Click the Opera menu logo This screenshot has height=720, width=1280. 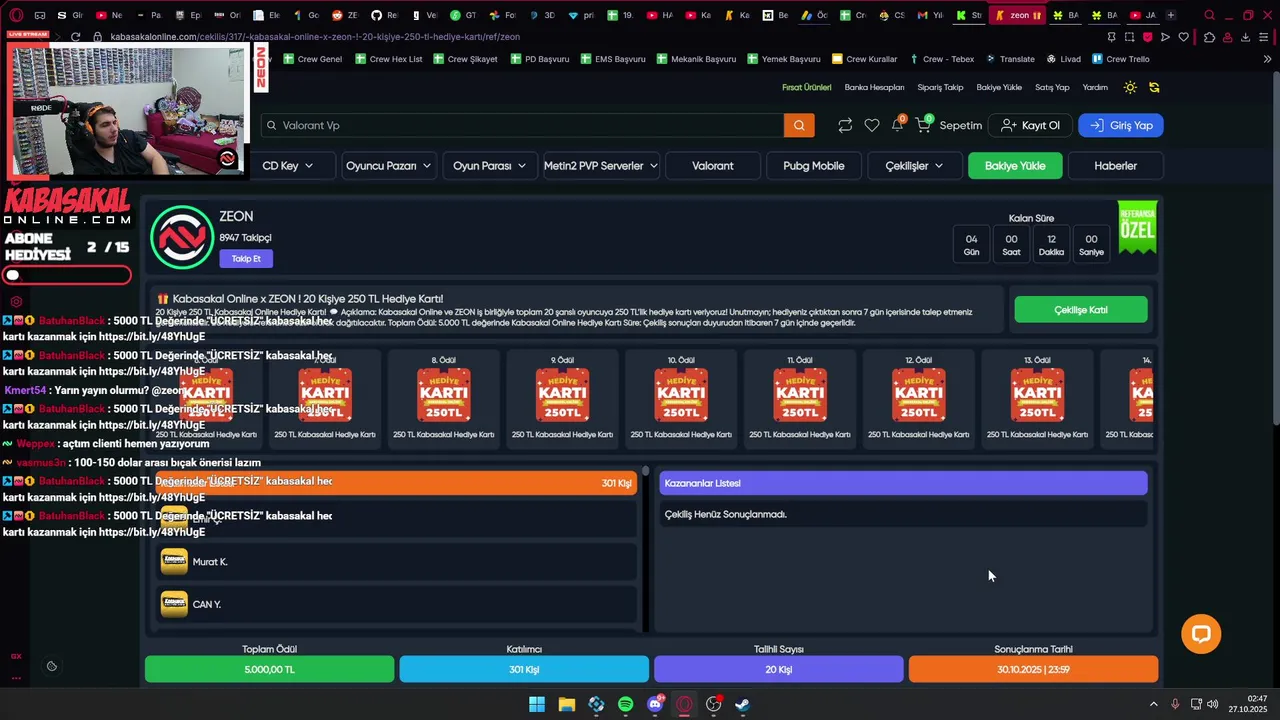(x=15, y=15)
